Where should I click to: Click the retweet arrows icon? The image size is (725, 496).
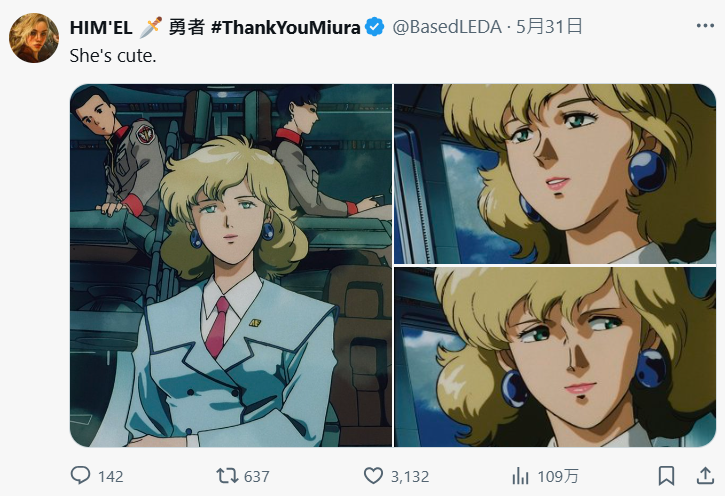coord(227,476)
